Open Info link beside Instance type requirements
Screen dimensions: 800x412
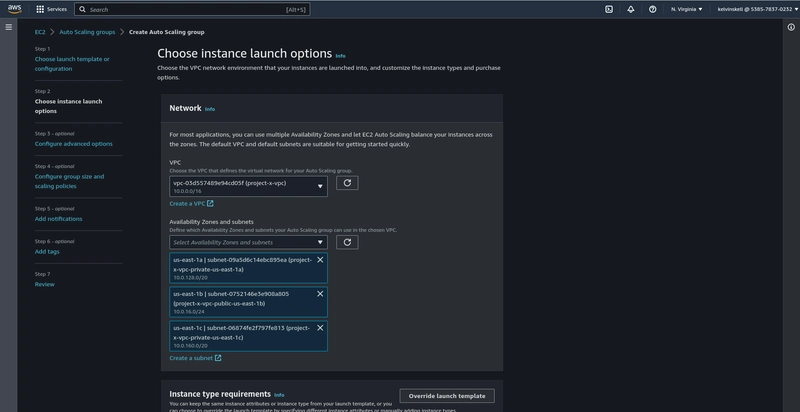pyautogui.click(x=279, y=395)
